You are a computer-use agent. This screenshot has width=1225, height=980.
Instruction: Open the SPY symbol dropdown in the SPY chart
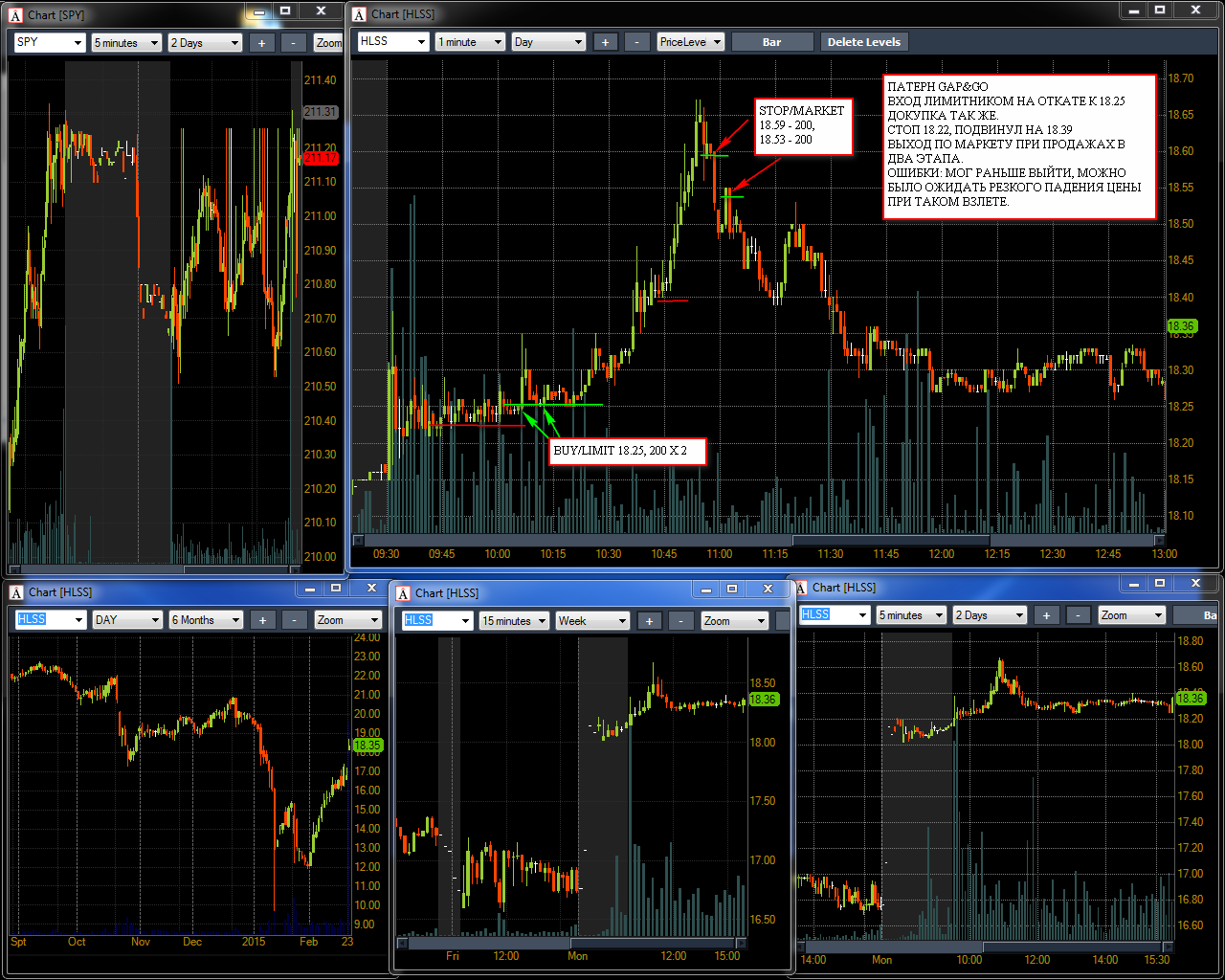50,42
